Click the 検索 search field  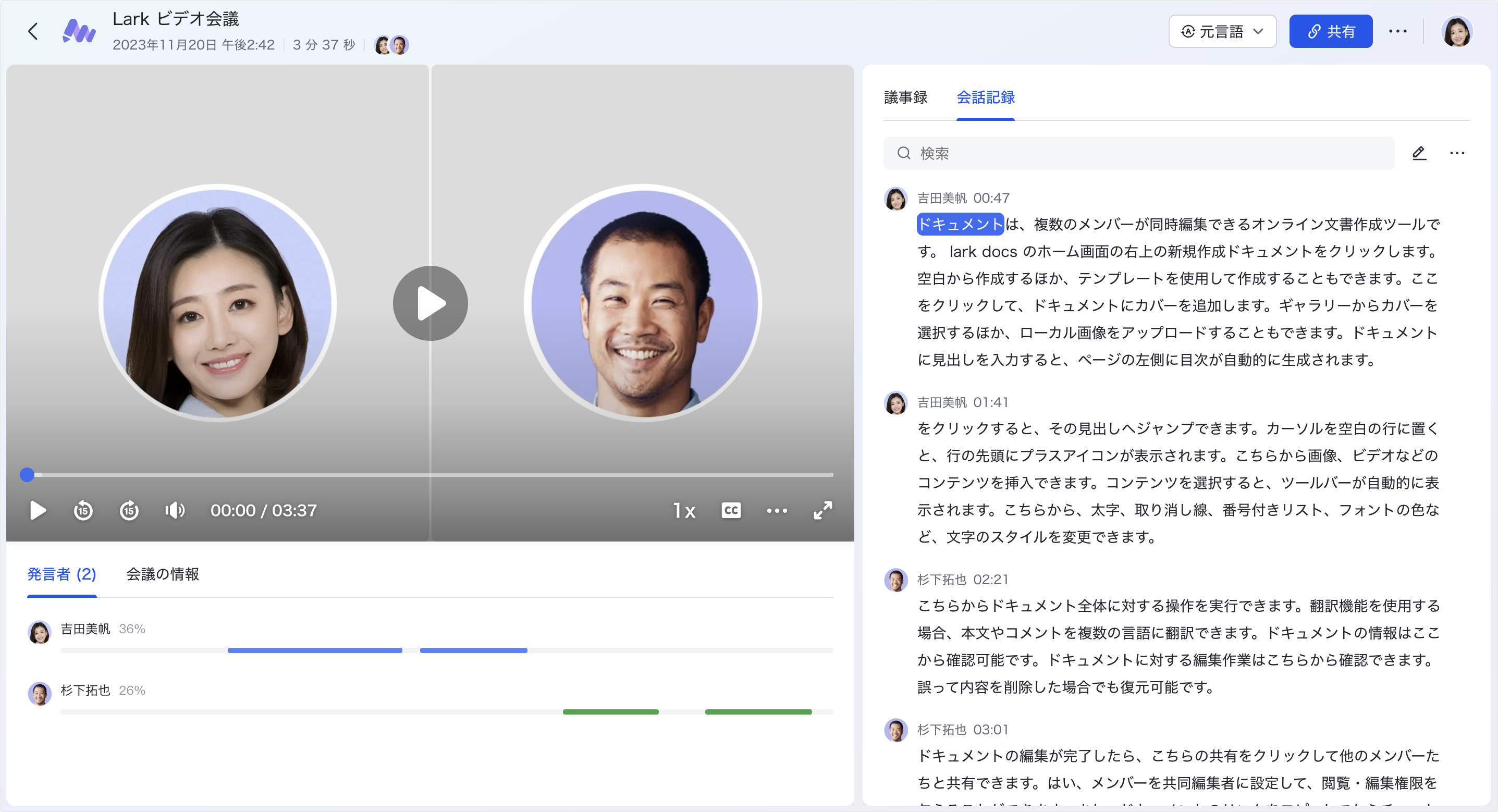pos(1138,153)
